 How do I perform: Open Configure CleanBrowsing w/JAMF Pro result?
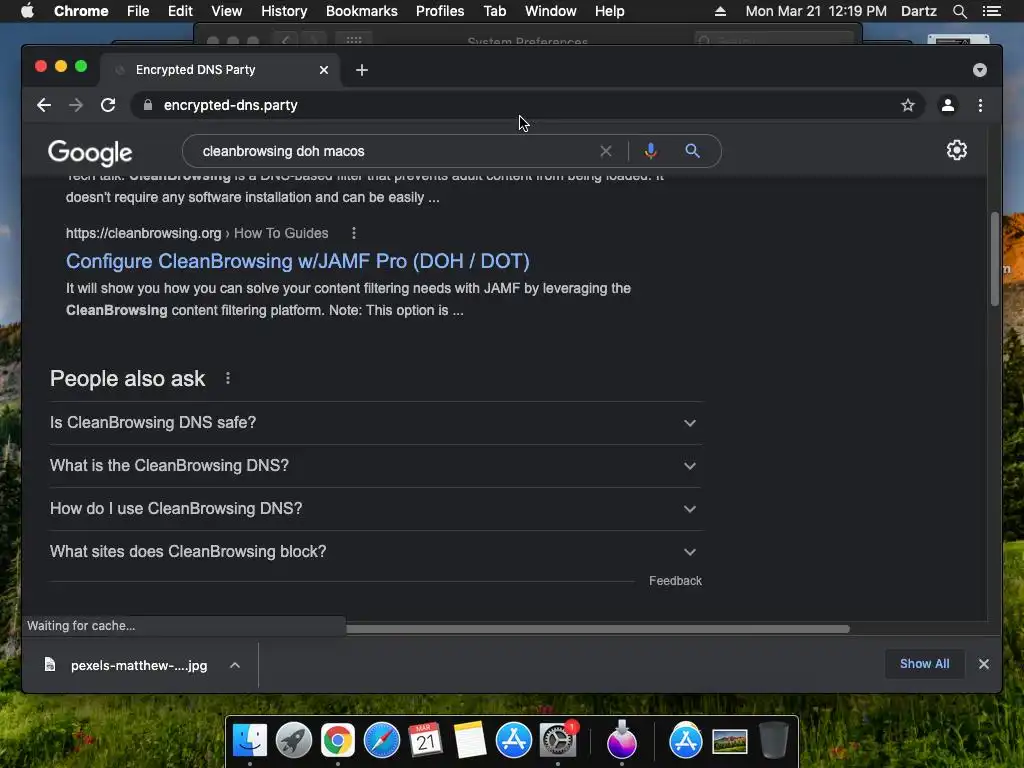[x=297, y=261]
